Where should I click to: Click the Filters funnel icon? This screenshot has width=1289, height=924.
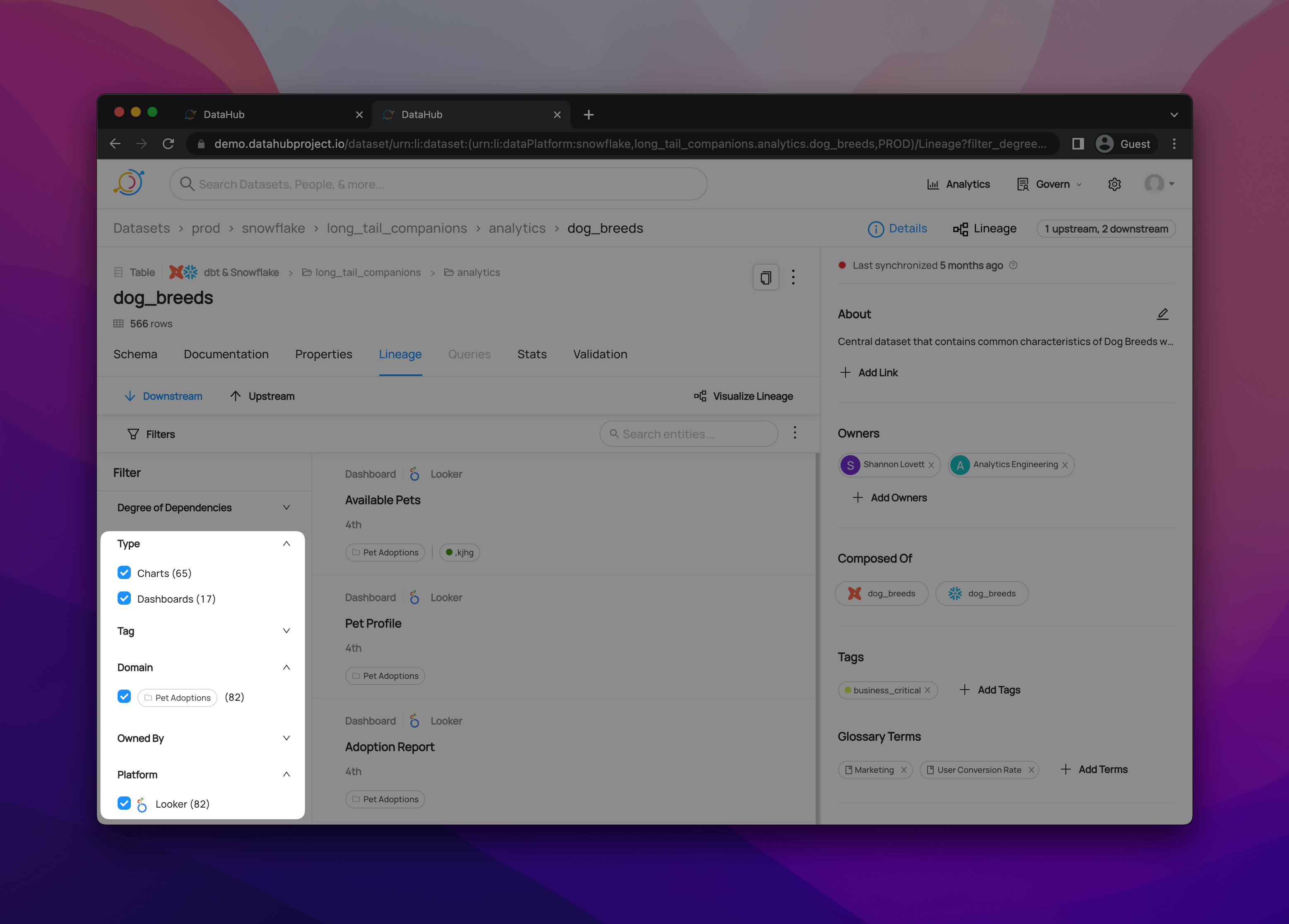pyautogui.click(x=133, y=434)
